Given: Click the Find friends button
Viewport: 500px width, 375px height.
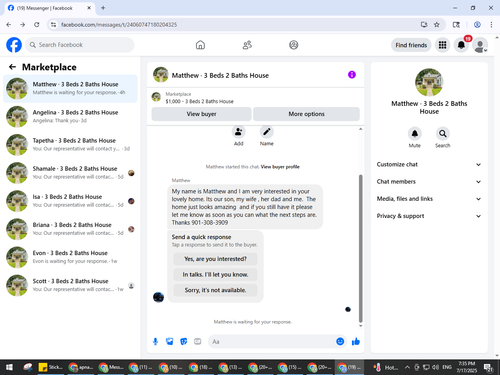Looking at the screenshot, I should point(411,45).
